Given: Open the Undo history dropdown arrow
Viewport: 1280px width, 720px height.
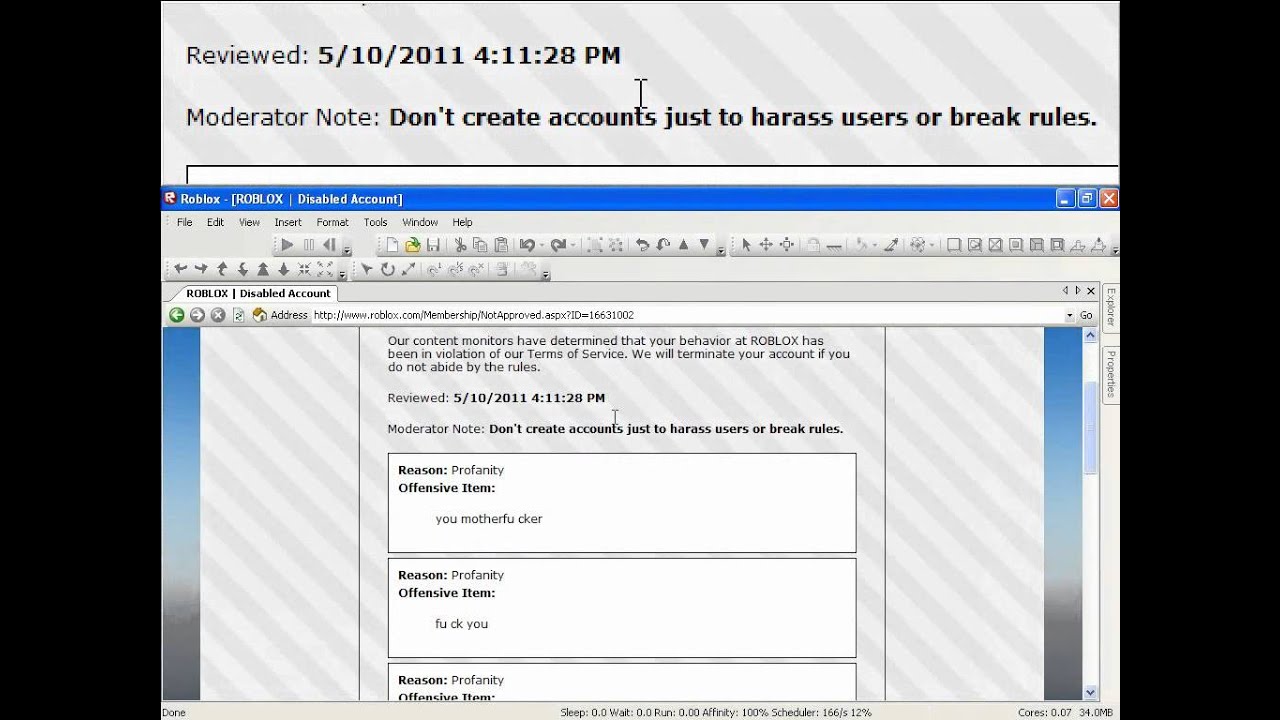Looking at the screenshot, I should point(541,245).
